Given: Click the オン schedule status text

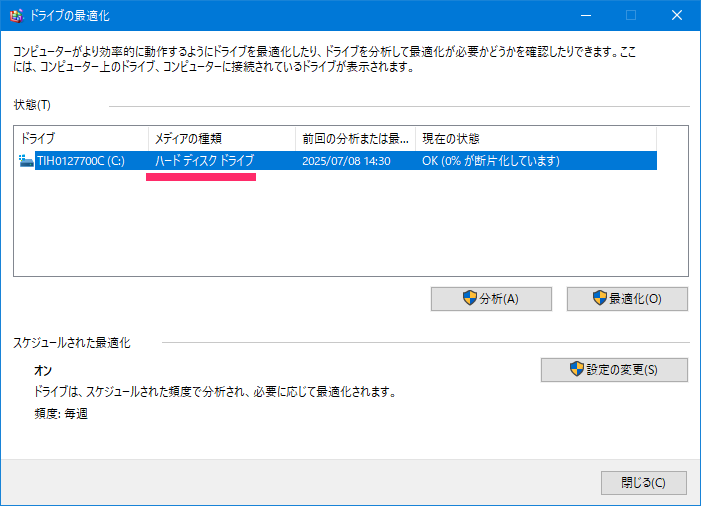Looking at the screenshot, I should (x=43, y=371).
